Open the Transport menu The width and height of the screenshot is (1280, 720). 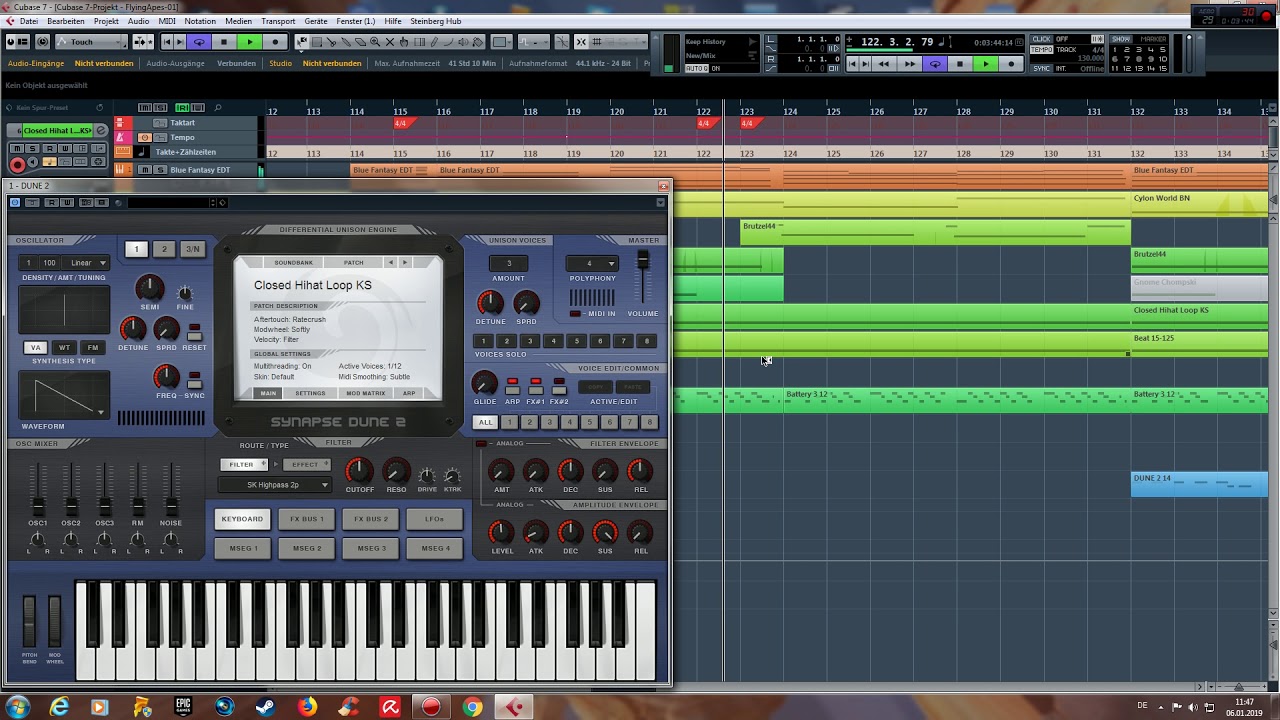[x=278, y=21]
